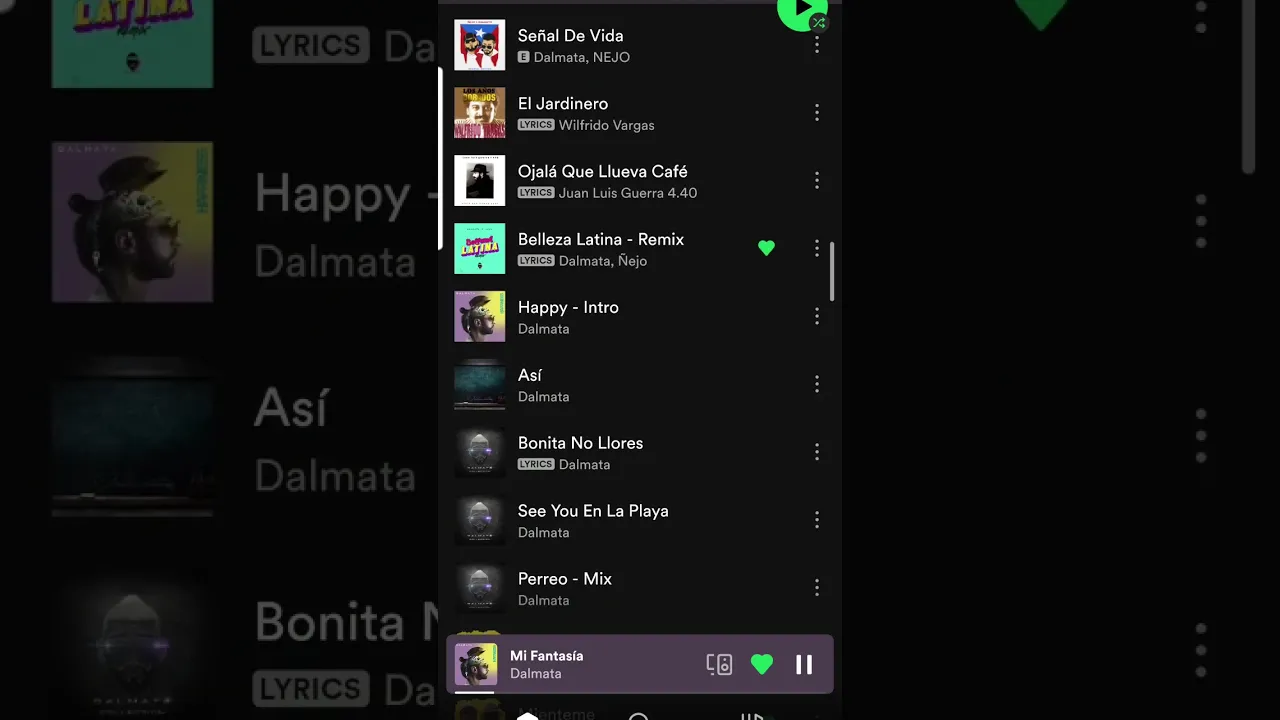This screenshot has width=1280, height=720.
Task: Open three-dot menu for See You En La Playa
Action: pyautogui.click(x=817, y=520)
